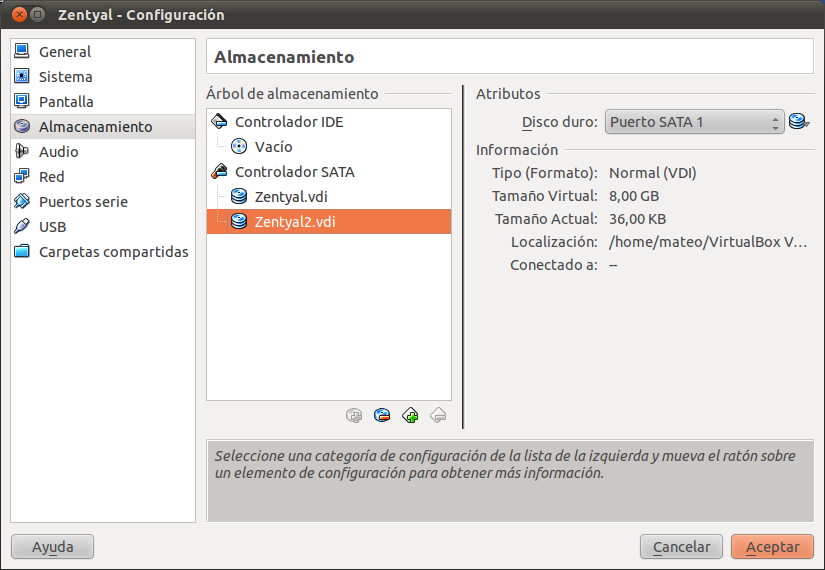Image resolution: width=825 pixels, height=570 pixels.
Task: Select the Almacenamiento category
Action: coord(103,127)
